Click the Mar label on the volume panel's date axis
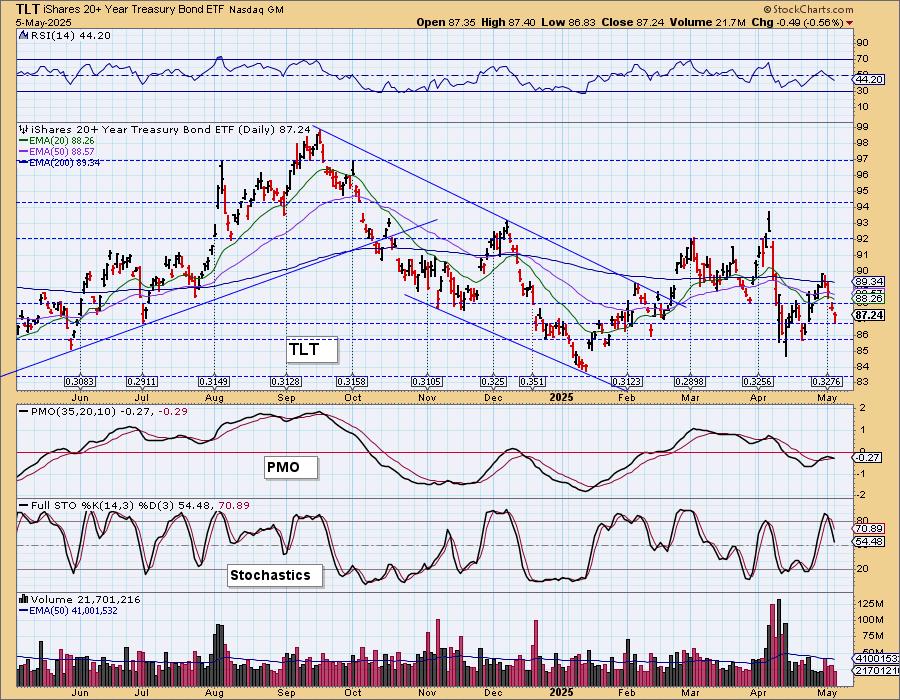The image size is (900, 700). 690,693
